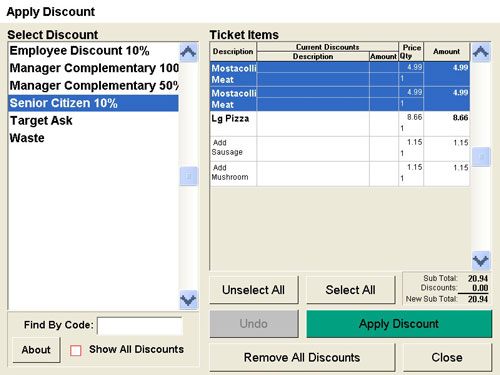Select the Lg Pizza ticket item
This screenshot has height=375, width=500.
(340, 124)
